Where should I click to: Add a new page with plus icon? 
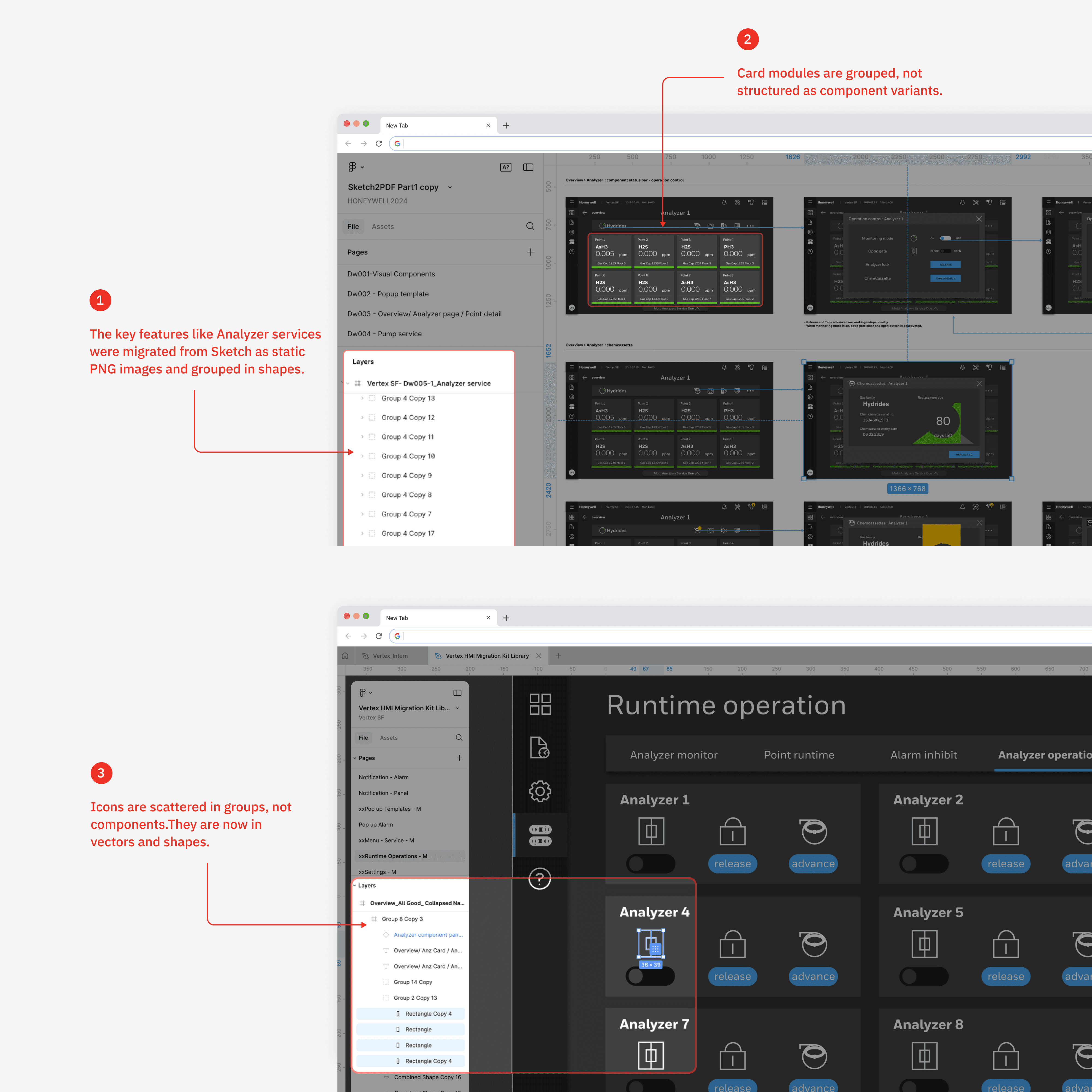click(x=530, y=252)
